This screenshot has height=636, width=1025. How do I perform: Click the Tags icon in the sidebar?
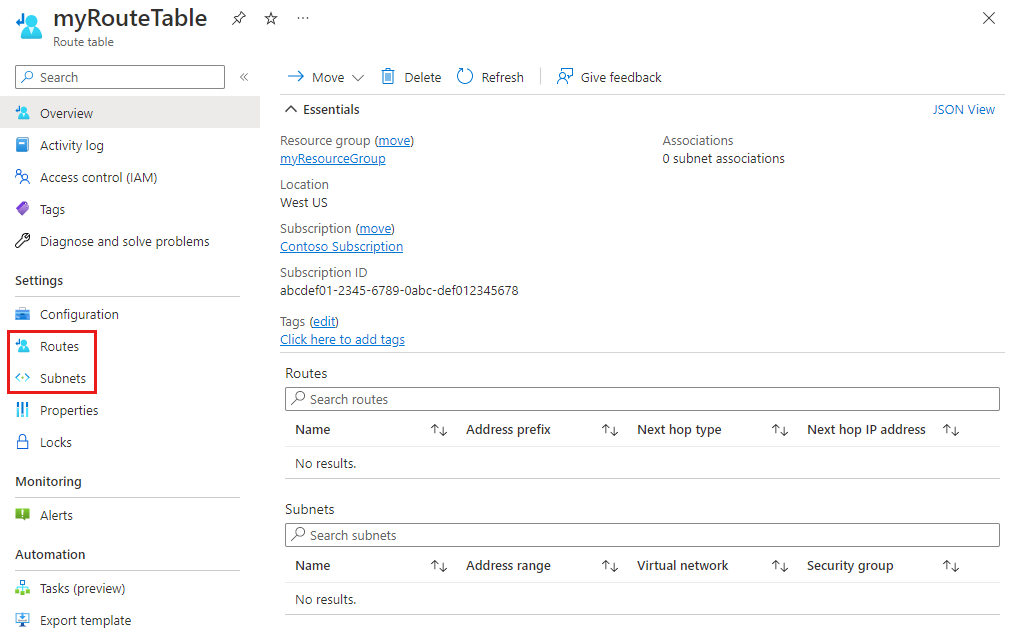pos(23,209)
